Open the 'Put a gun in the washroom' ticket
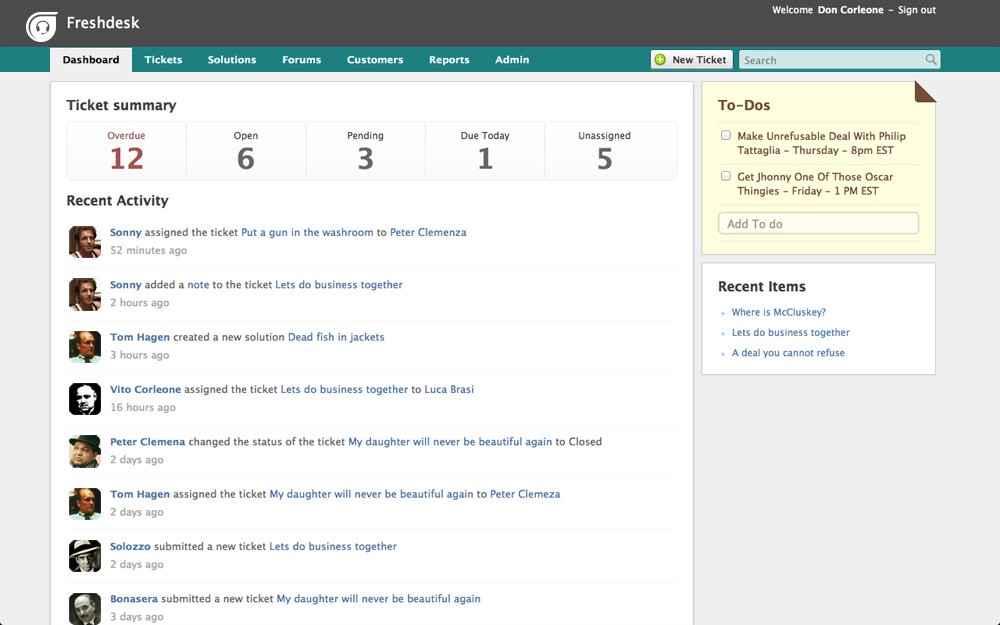This screenshot has width=1000, height=625. [x=307, y=232]
